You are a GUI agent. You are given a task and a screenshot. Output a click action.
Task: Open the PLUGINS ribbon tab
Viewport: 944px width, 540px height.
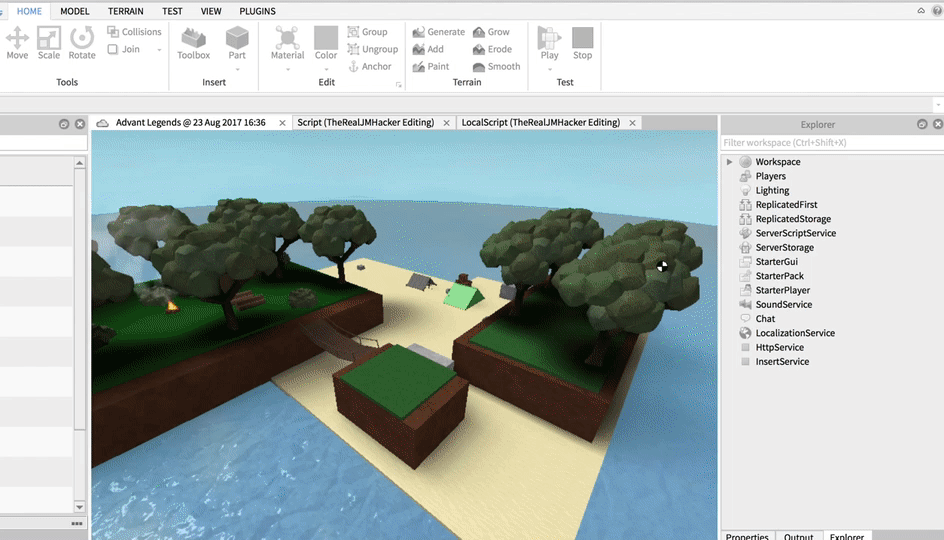[257, 11]
